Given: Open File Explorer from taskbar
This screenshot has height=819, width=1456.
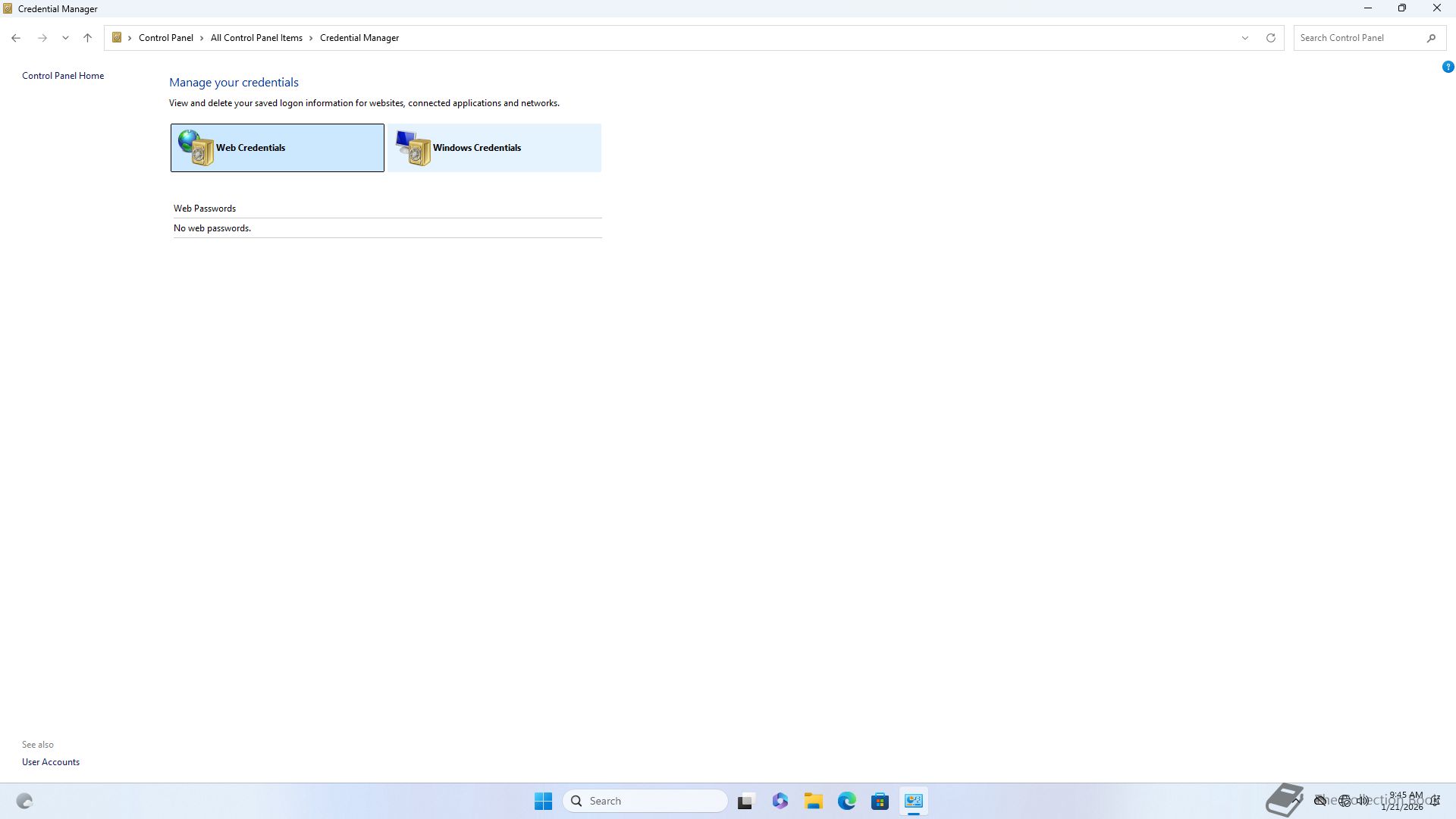Looking at the screenshot, I should (814, 801).
